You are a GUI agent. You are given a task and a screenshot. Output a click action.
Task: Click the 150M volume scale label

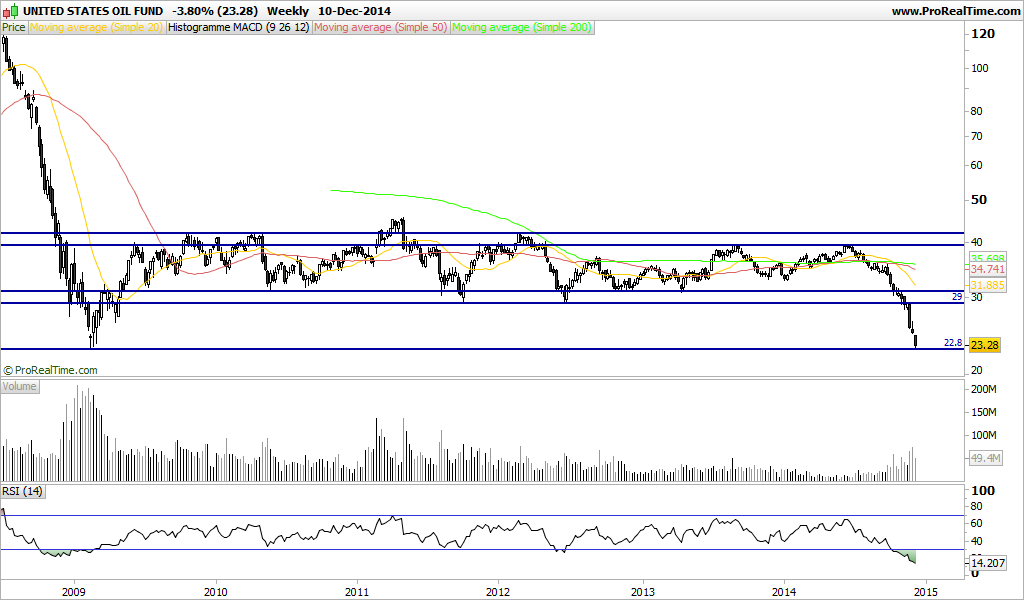(984, 412)
